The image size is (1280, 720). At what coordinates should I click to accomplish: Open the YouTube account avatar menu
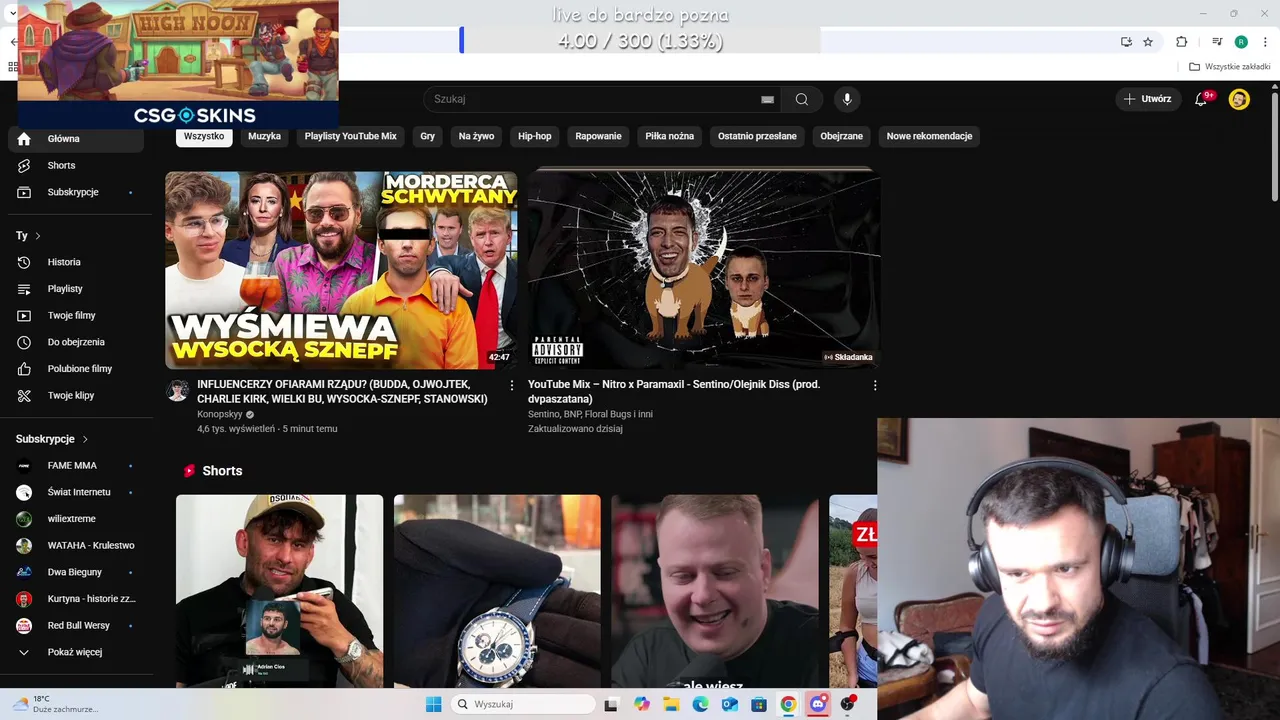click(1239, 99)
